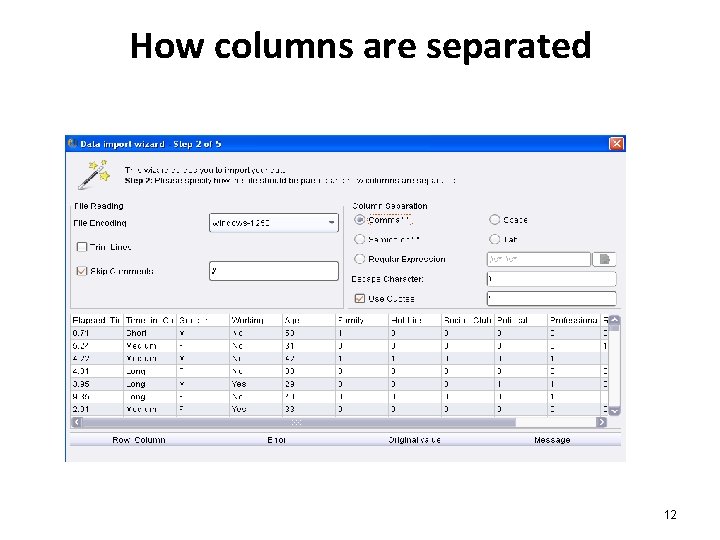Select the Semicolon separator option

360,239
